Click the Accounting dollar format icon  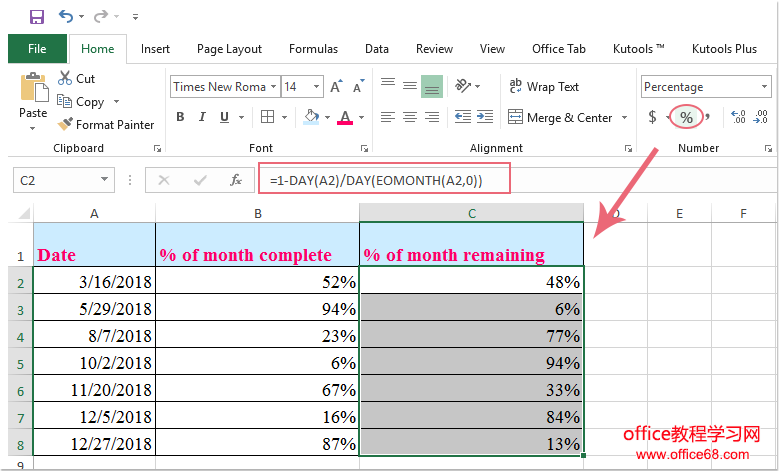click(652, 117)
